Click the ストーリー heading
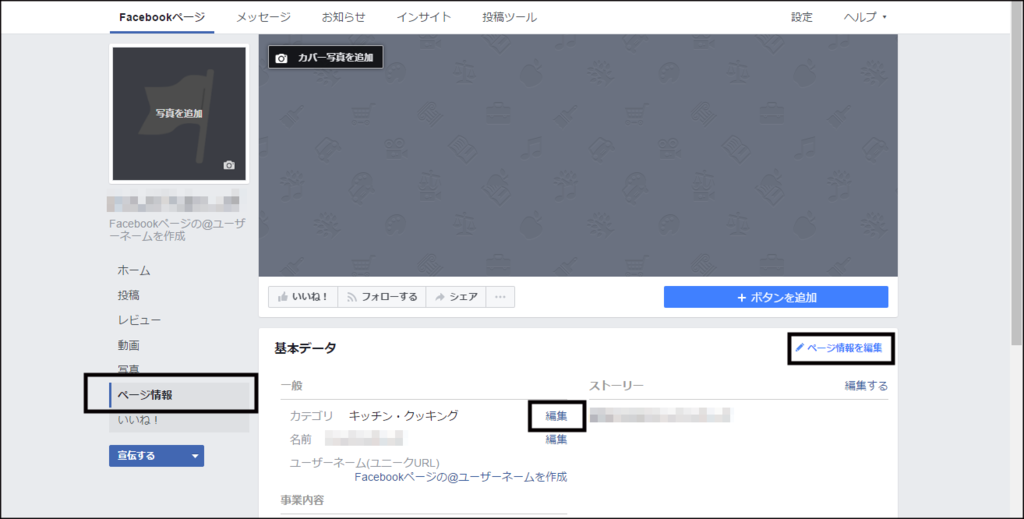This screenshot has width=1024, height=519. [616, 386]
